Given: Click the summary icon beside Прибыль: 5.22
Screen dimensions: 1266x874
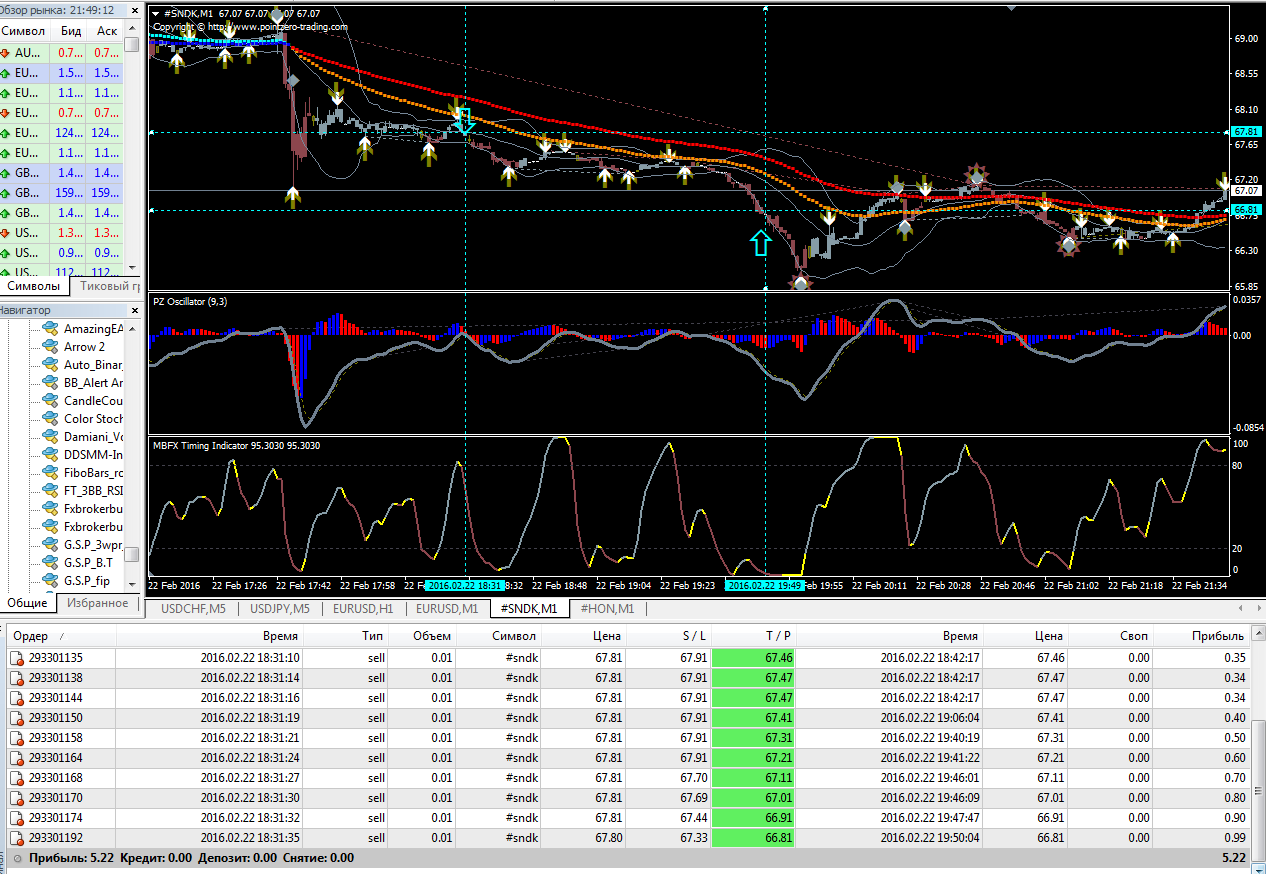Looking at the screenshot, I should [16, 858].
